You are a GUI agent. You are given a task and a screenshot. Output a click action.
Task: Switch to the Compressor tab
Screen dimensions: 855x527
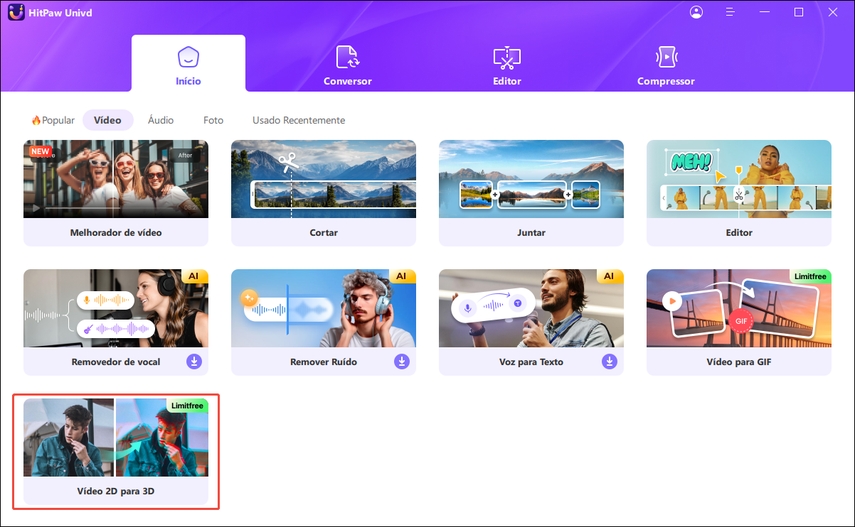click(x=666, y=65)
